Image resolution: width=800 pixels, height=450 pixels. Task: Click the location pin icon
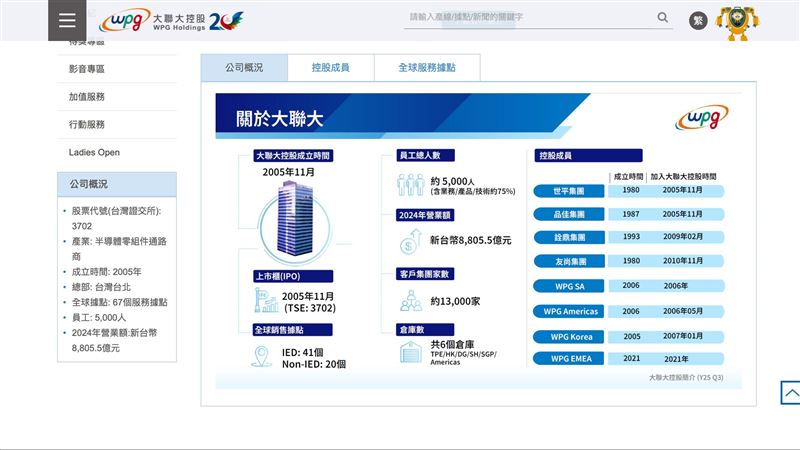pos(261,356)
